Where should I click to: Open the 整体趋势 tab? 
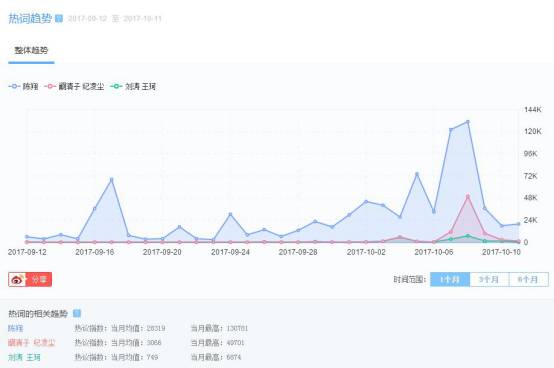(x=31, y=50)
